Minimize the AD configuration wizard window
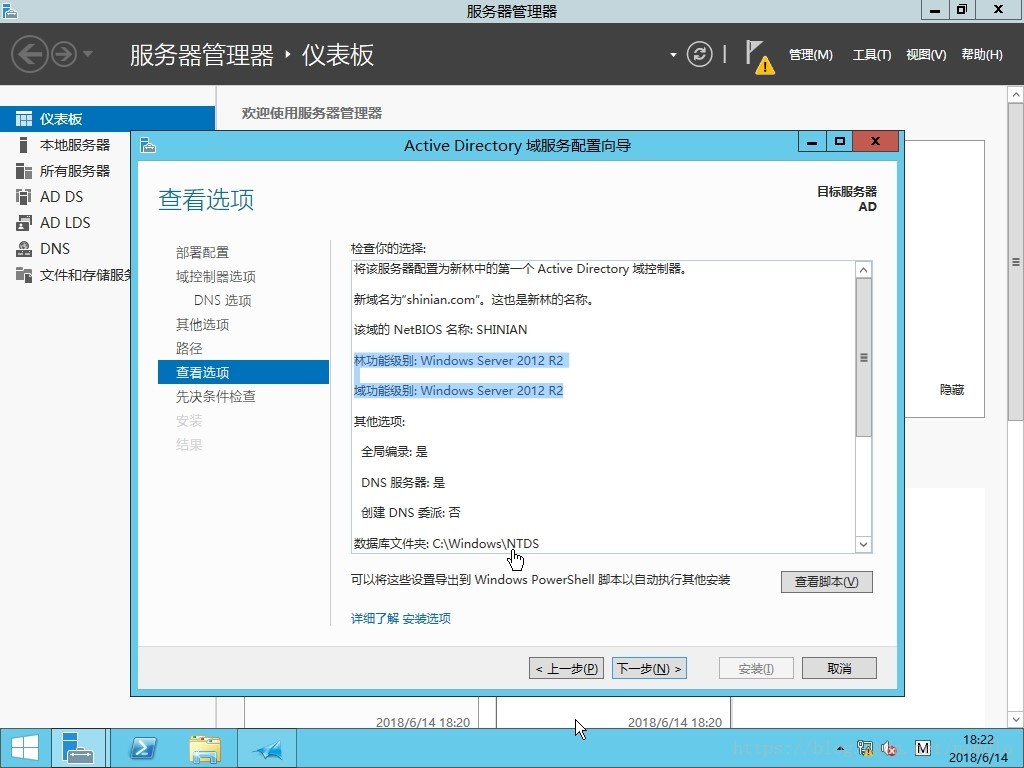 pos(812,141)
